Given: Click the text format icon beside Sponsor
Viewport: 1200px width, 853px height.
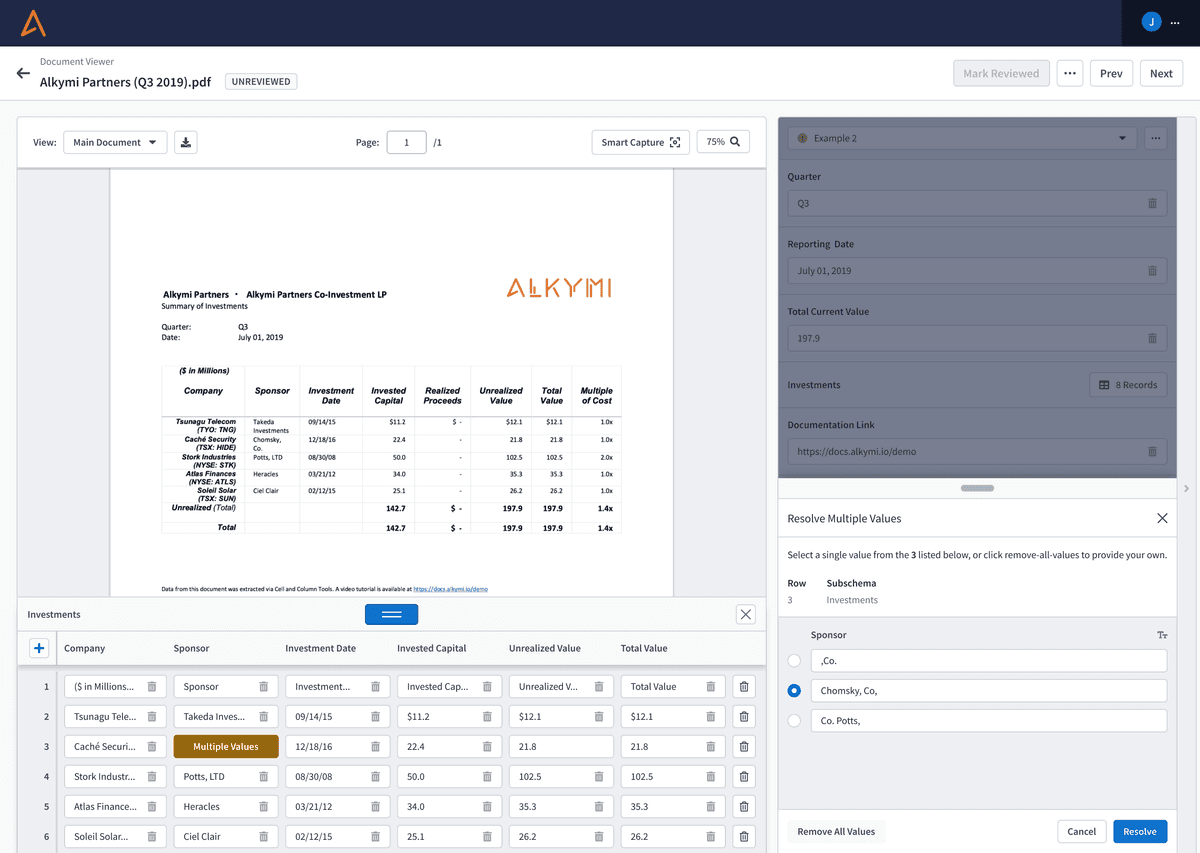Looking at the screenshot, I should click(1162, 635).
